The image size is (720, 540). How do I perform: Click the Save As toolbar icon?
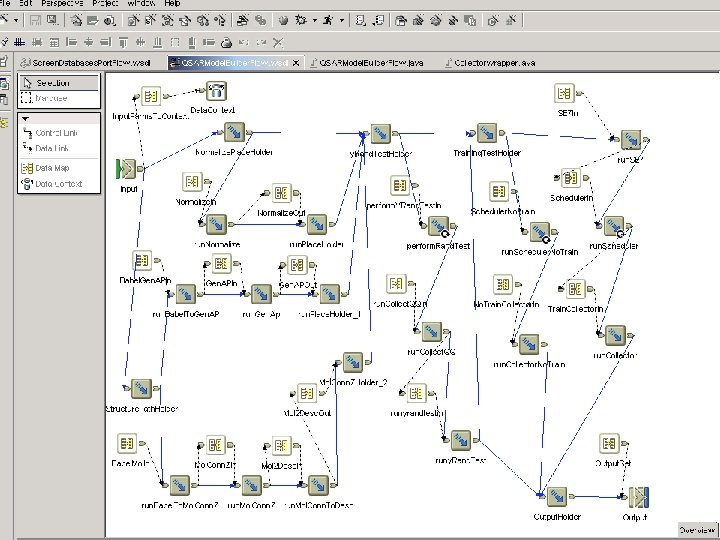(x=53, y=20)
